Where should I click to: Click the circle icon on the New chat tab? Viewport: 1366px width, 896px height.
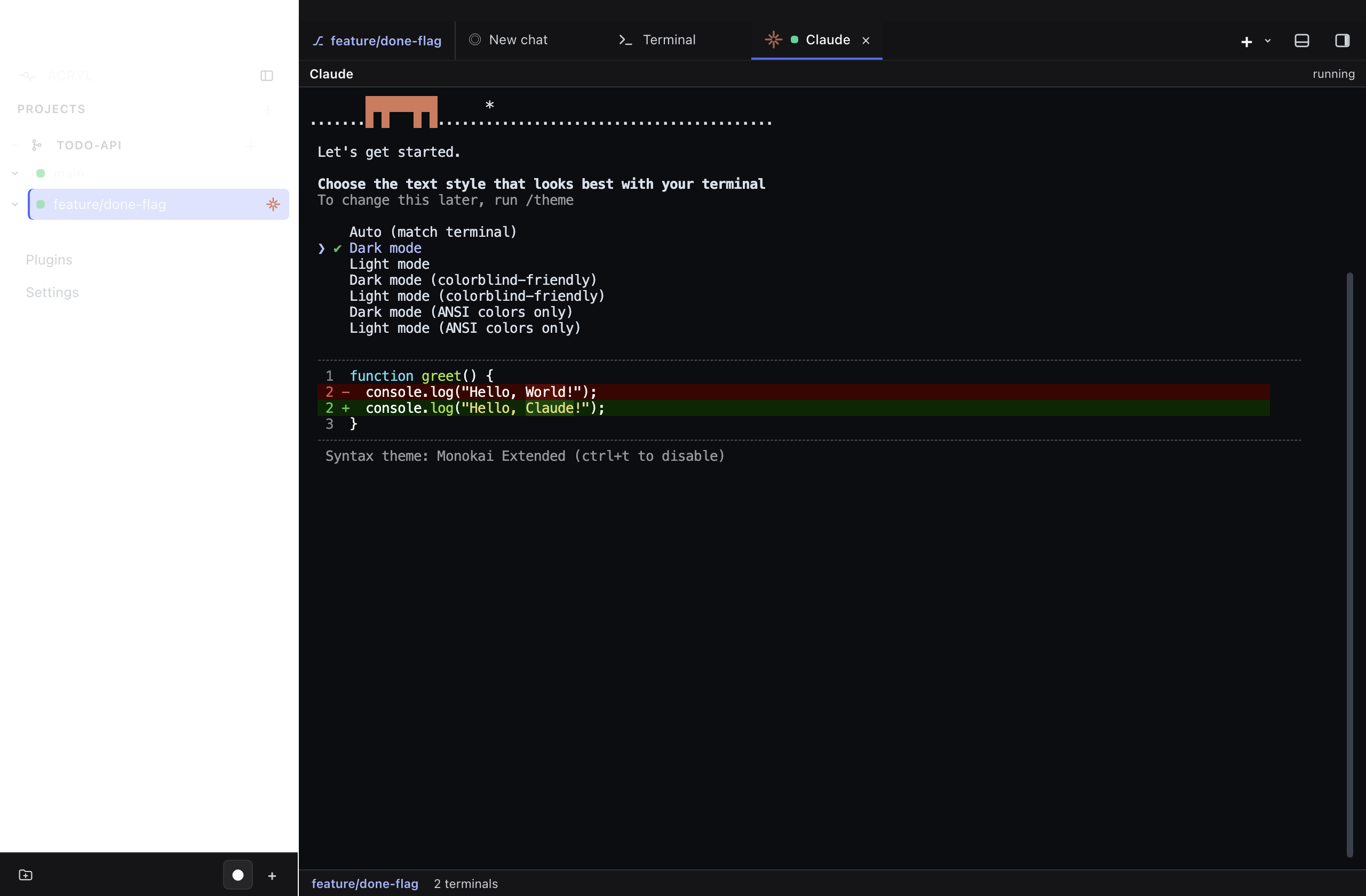475,39
